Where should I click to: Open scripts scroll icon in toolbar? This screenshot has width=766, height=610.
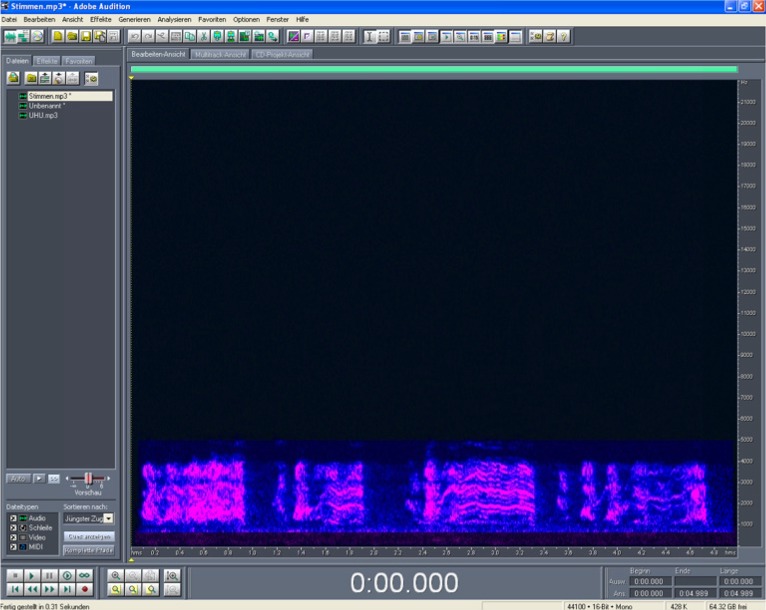pos(550,37)
